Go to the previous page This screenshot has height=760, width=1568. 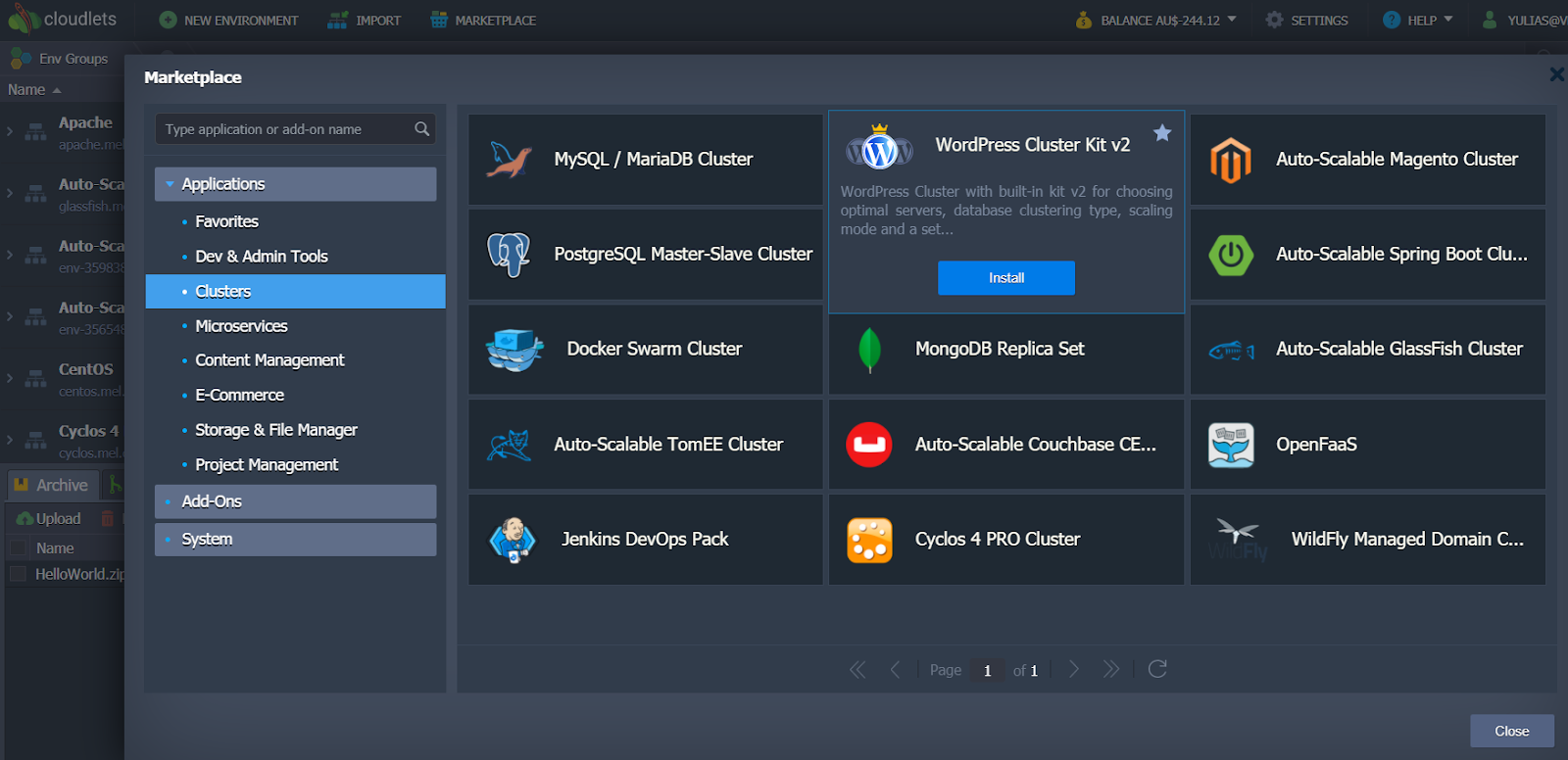(895, 669)
